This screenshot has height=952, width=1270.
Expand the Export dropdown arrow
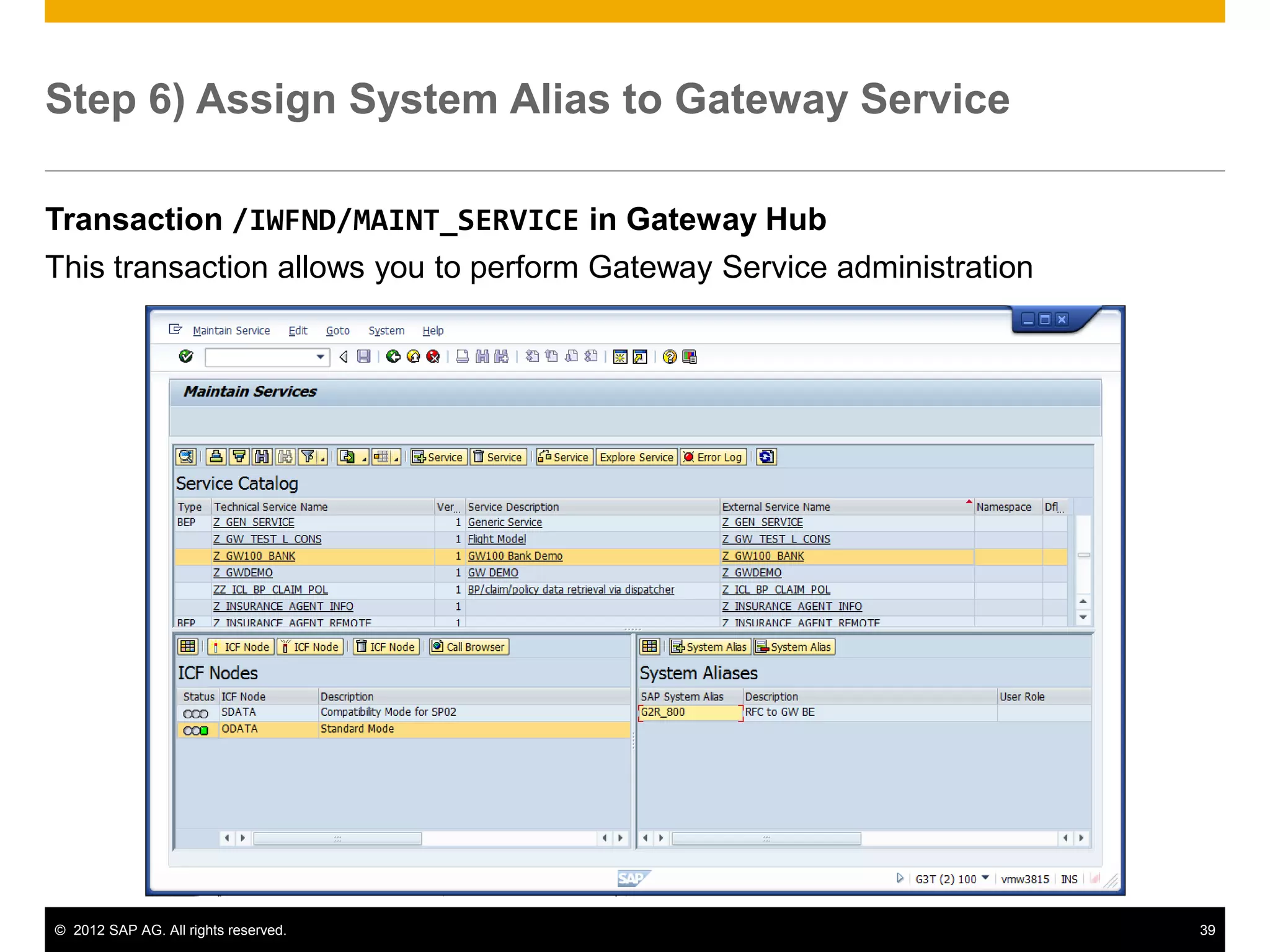364,457
